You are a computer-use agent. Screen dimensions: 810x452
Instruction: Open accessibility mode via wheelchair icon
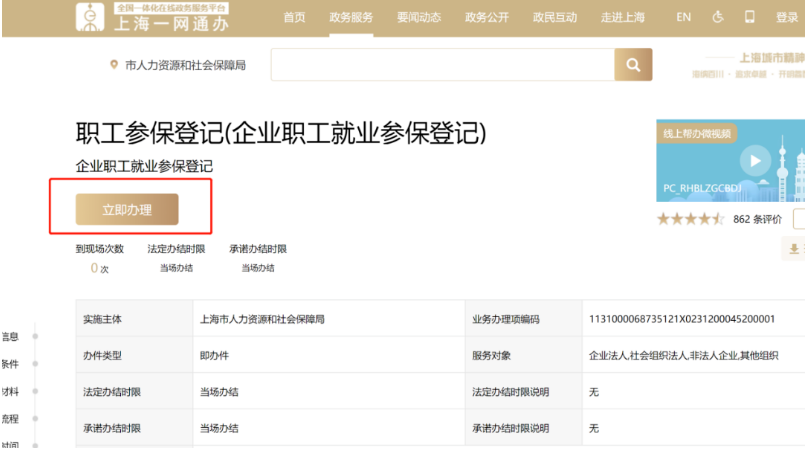pyautogui.click(x=717, y=17)
